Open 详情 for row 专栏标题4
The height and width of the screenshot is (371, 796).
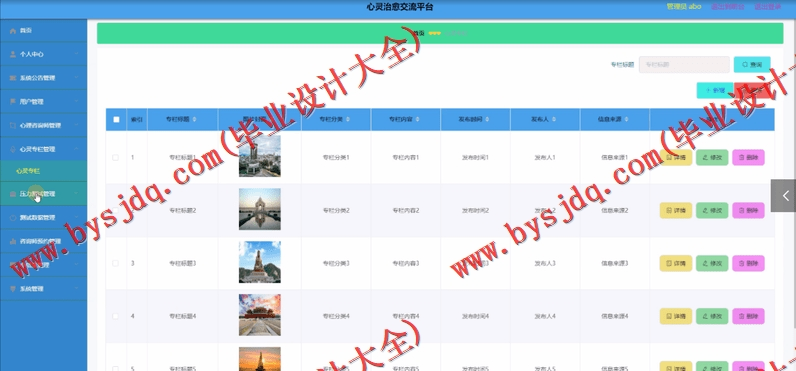click(x=676, y=316)
